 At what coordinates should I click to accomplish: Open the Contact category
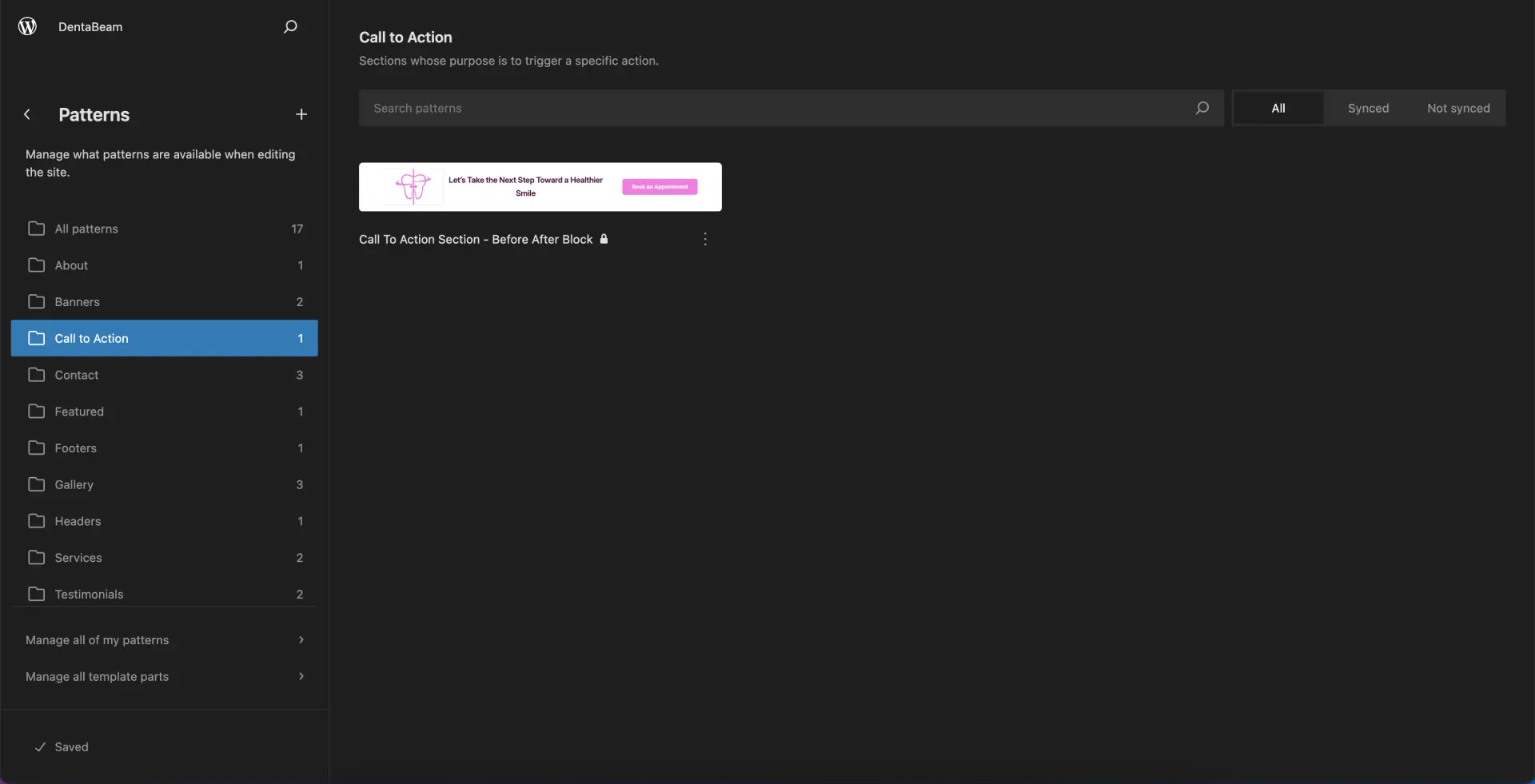165,375
